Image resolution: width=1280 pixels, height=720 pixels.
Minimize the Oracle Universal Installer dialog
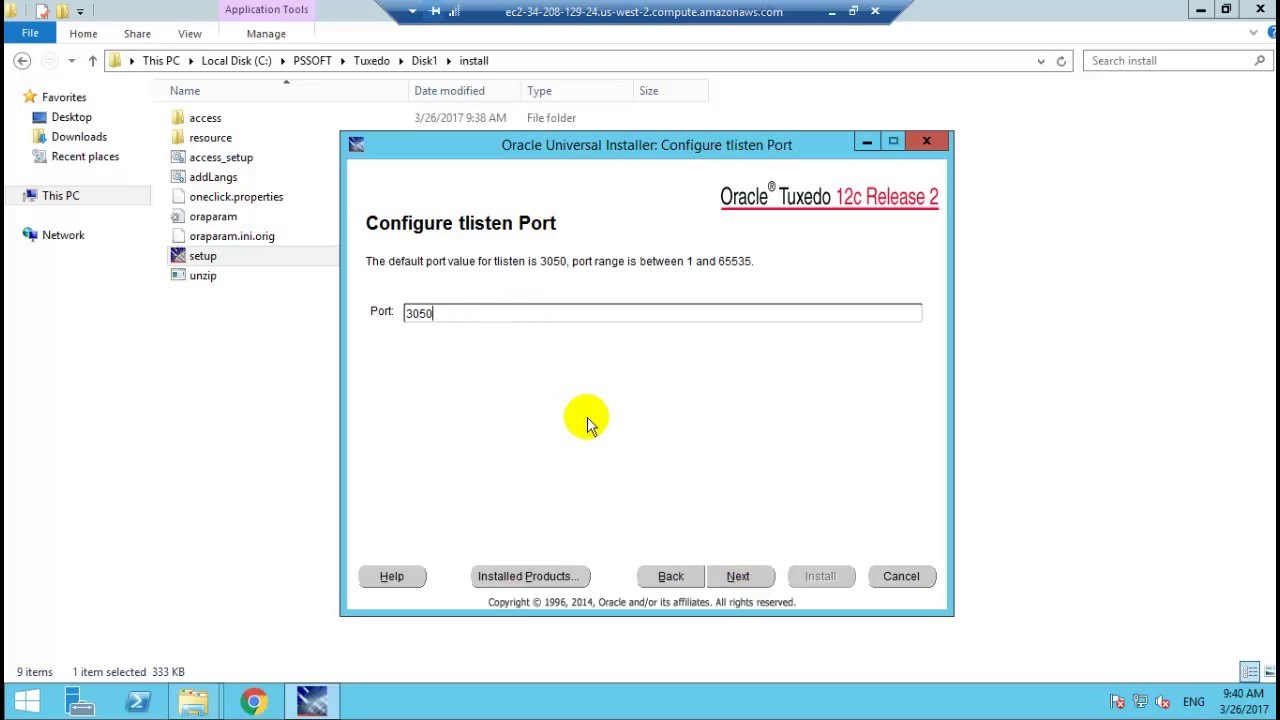(867, 142)
